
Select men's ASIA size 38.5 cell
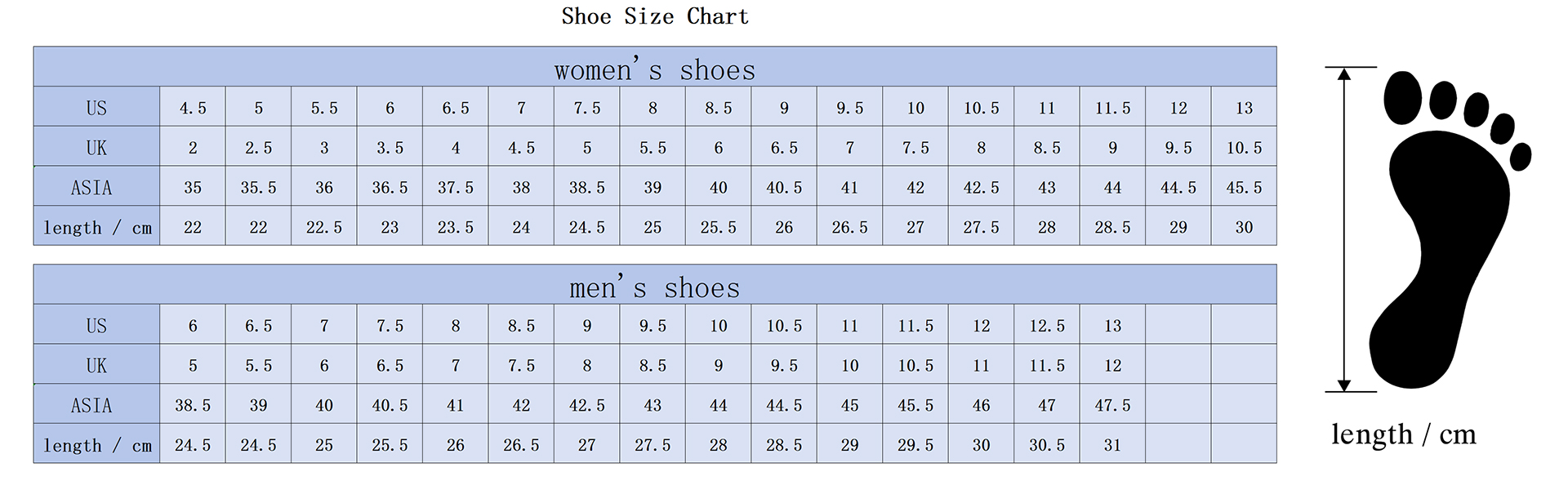coord(193,405)
